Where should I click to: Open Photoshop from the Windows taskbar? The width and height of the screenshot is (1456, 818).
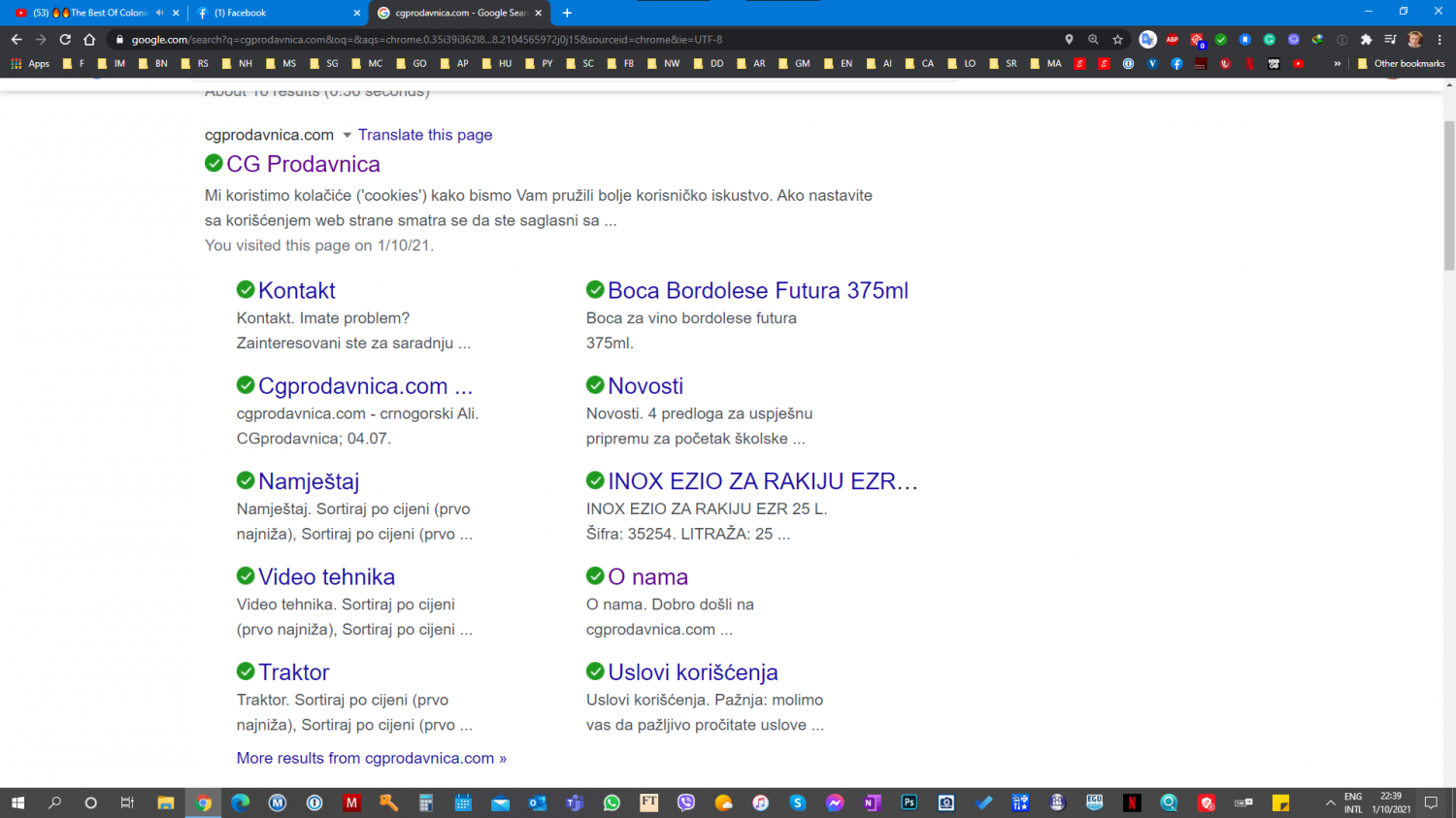point(909,802)
